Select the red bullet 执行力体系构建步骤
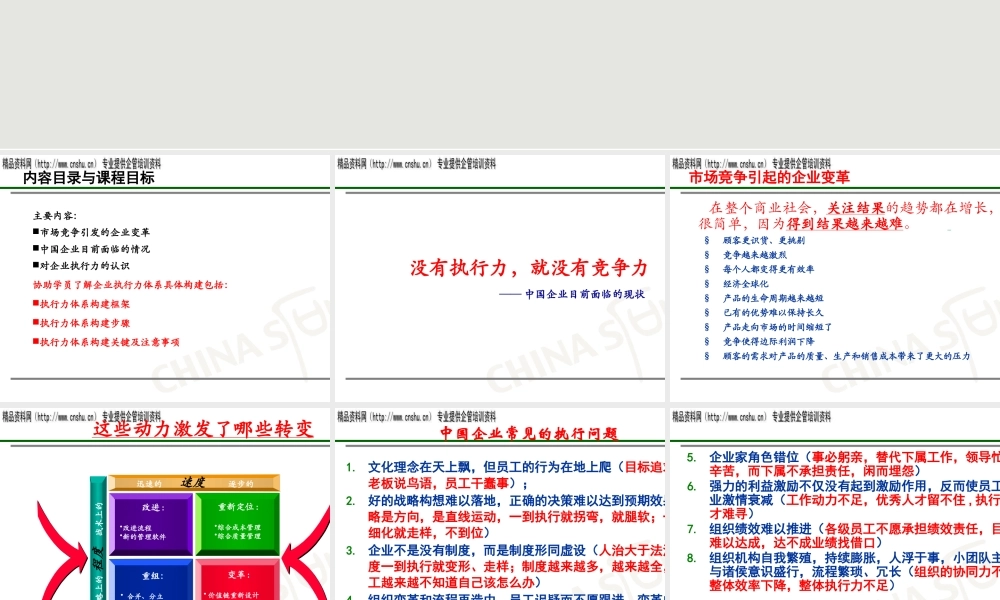 point(81,323)
